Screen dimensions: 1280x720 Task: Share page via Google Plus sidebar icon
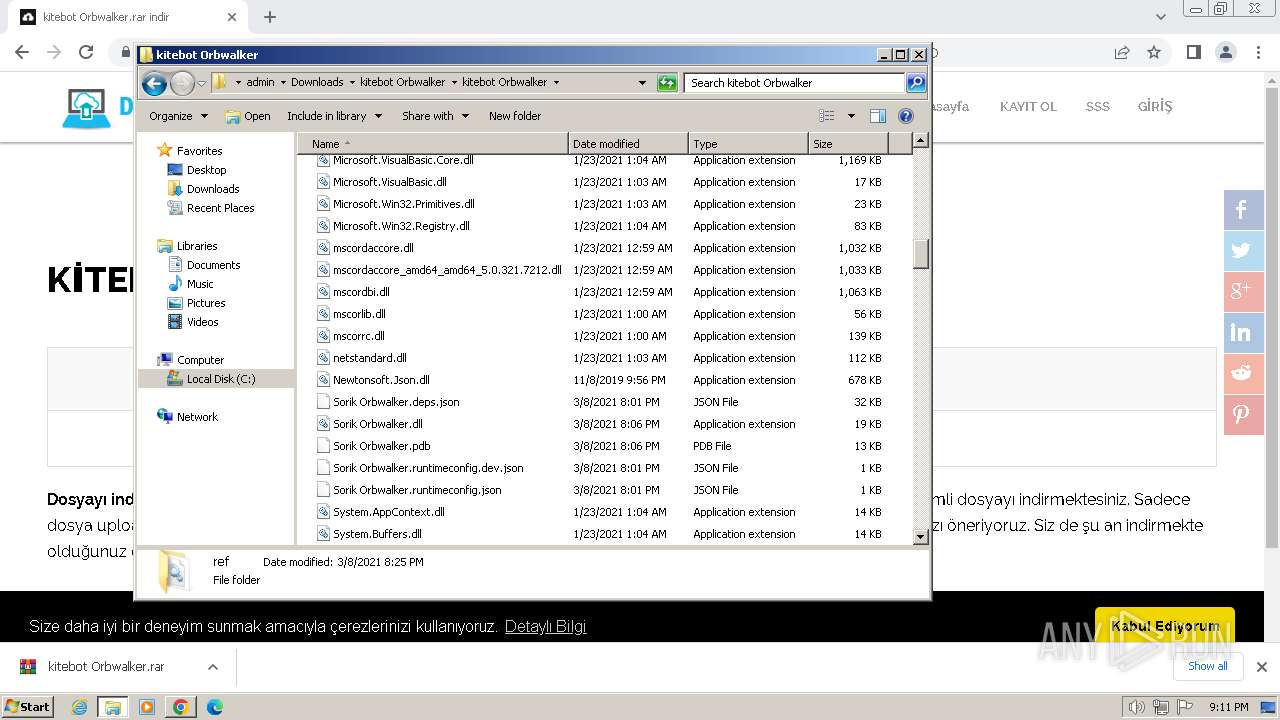[x=1244, y=292]
